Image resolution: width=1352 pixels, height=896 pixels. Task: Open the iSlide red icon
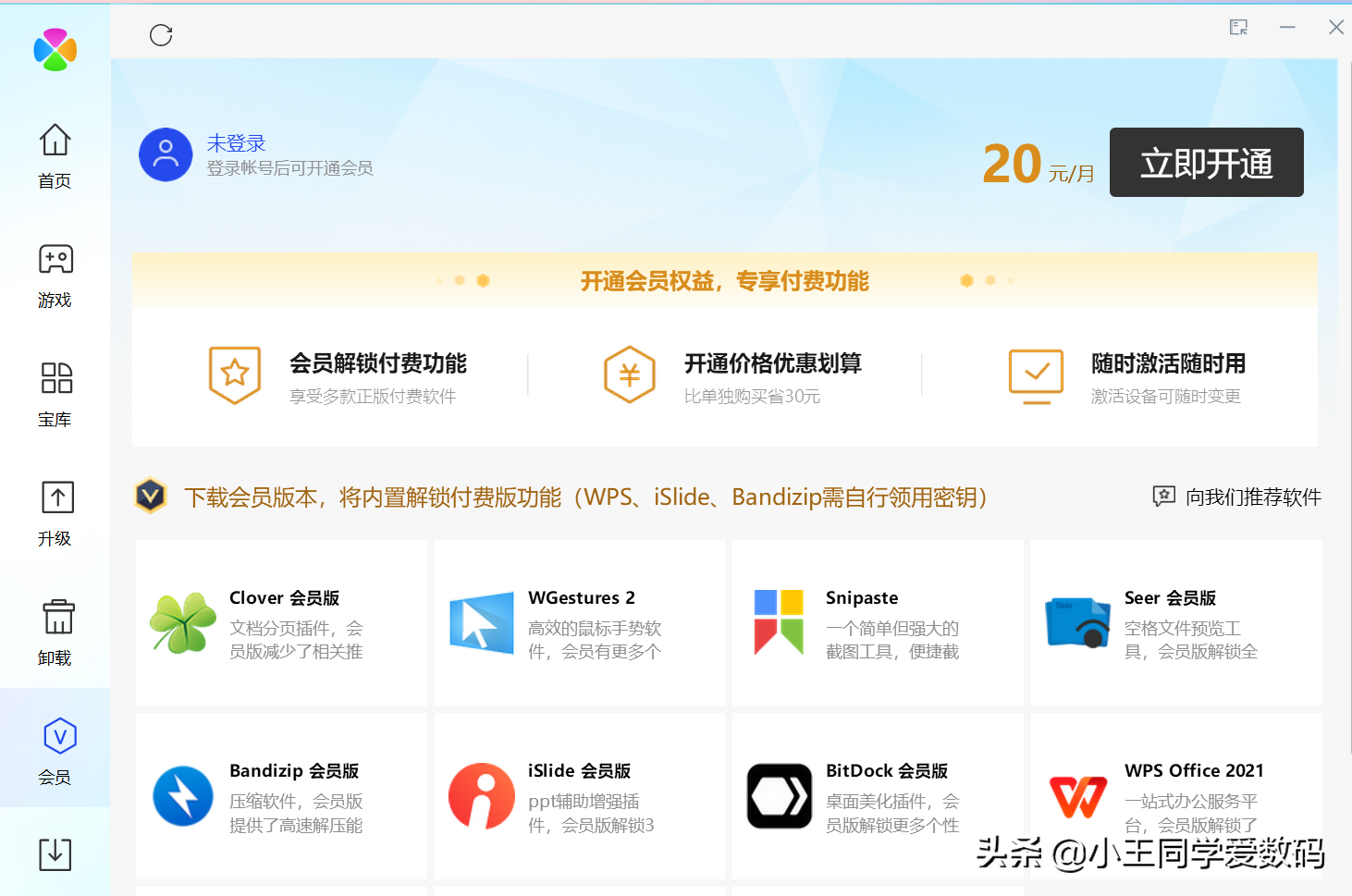pyautogui.click(x=482, y=796)
